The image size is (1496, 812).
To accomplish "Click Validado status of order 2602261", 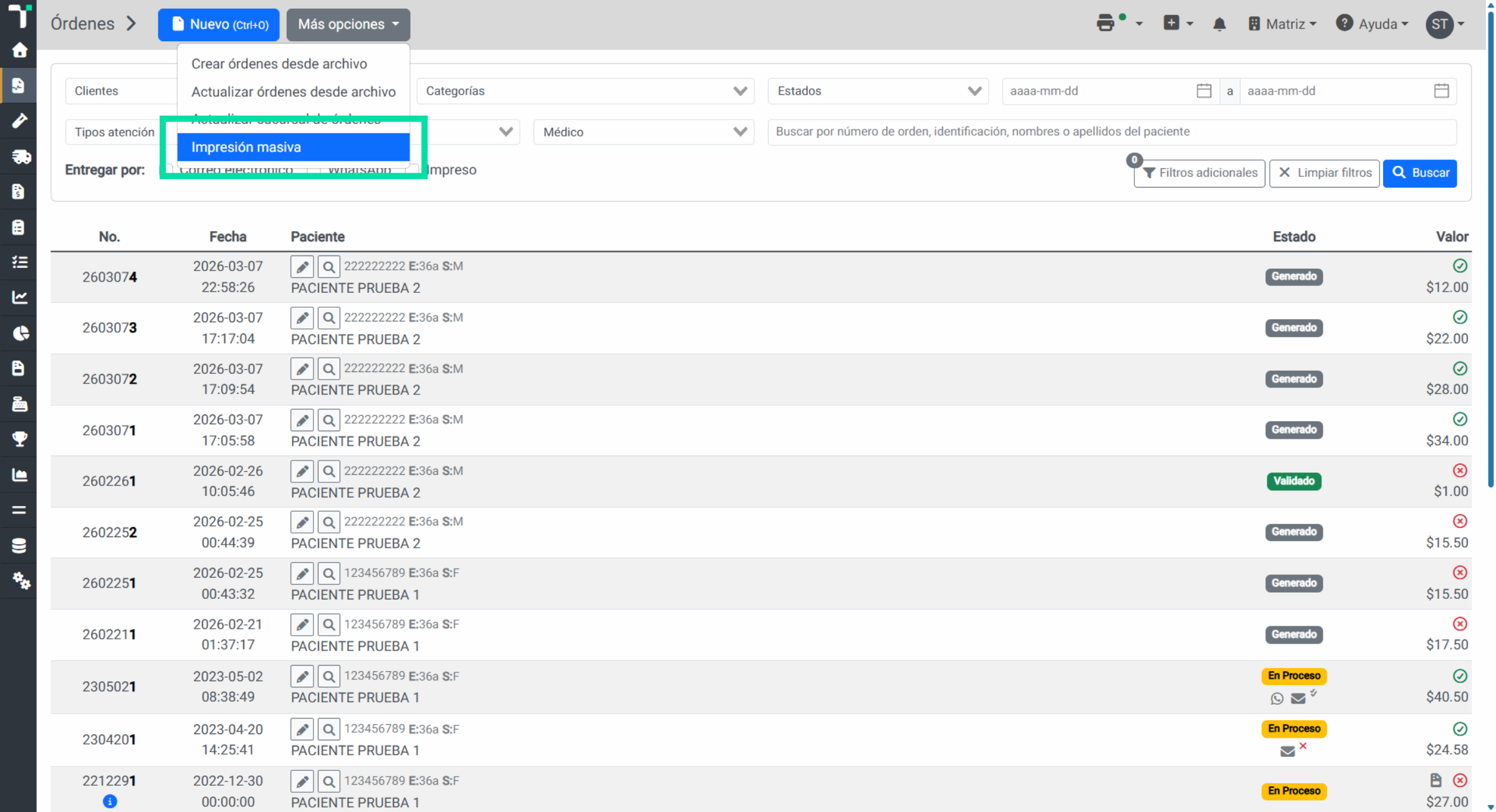I will click(1293, 481).
